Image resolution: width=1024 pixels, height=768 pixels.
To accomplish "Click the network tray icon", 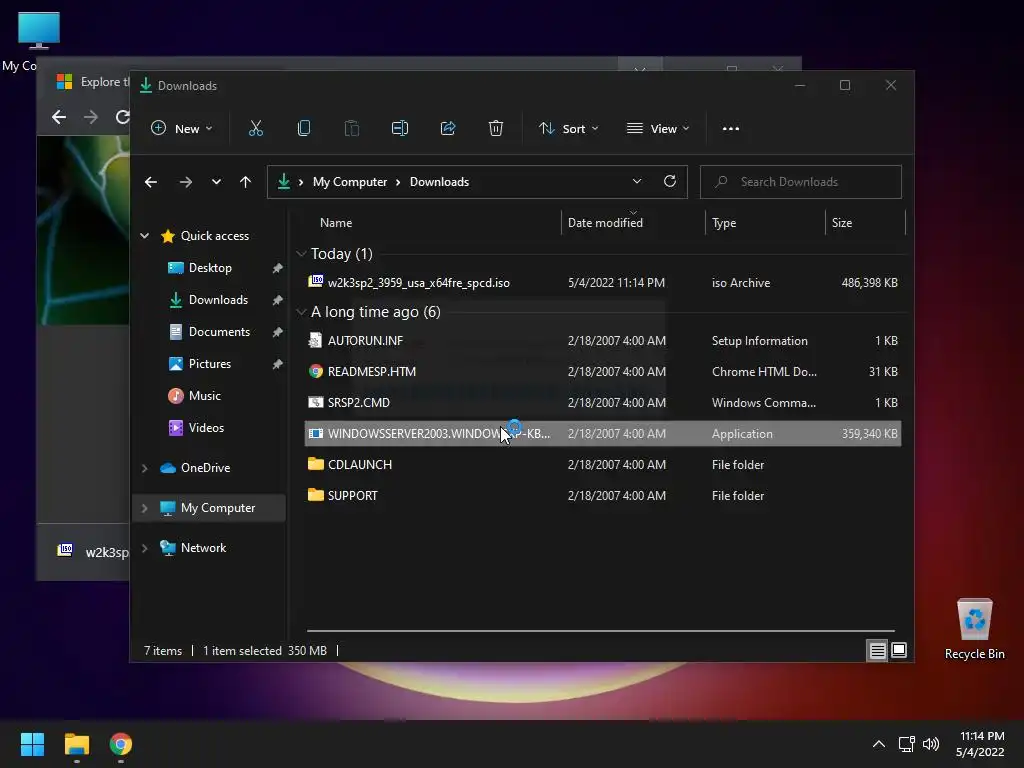I will point(906,744).
